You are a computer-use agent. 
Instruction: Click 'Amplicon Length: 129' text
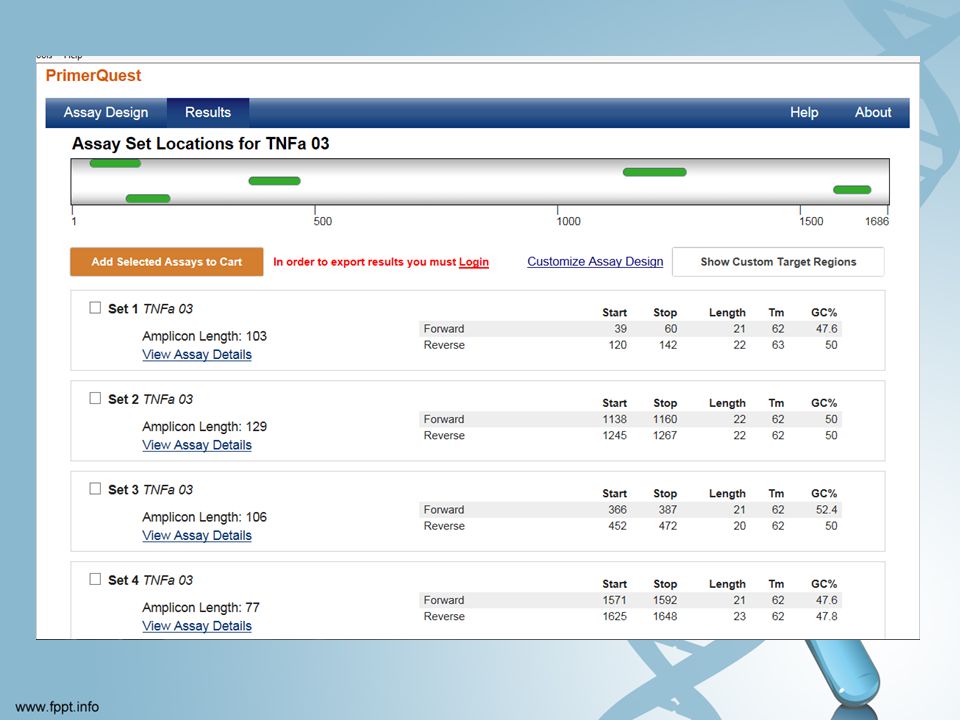click(x=204, y=427)
